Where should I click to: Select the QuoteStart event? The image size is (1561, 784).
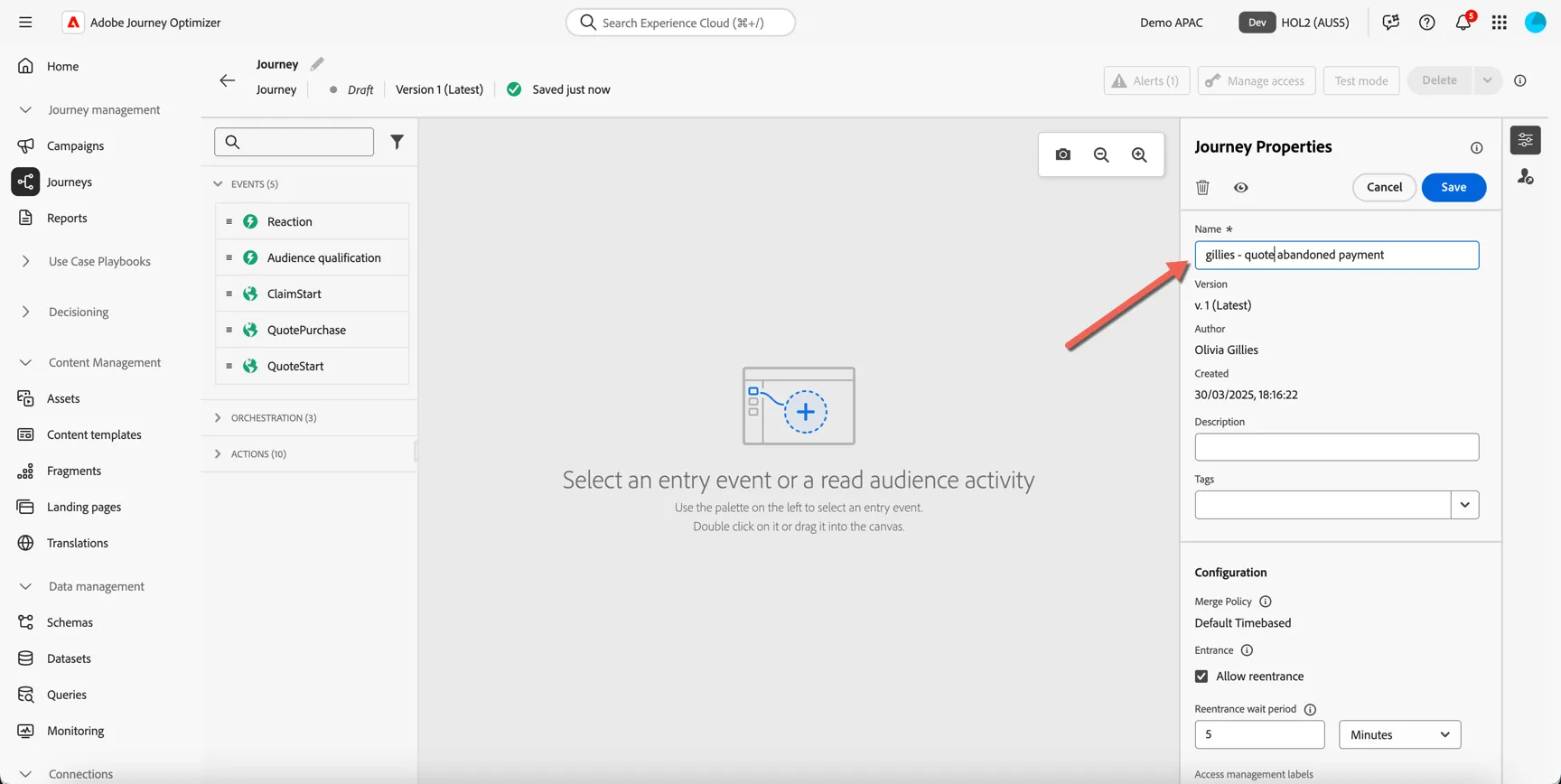tap(312, 366)
